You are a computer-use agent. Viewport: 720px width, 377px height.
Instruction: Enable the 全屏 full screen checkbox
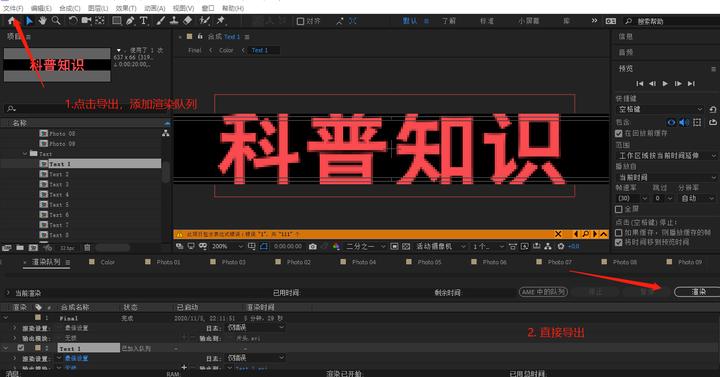[619, 209]
